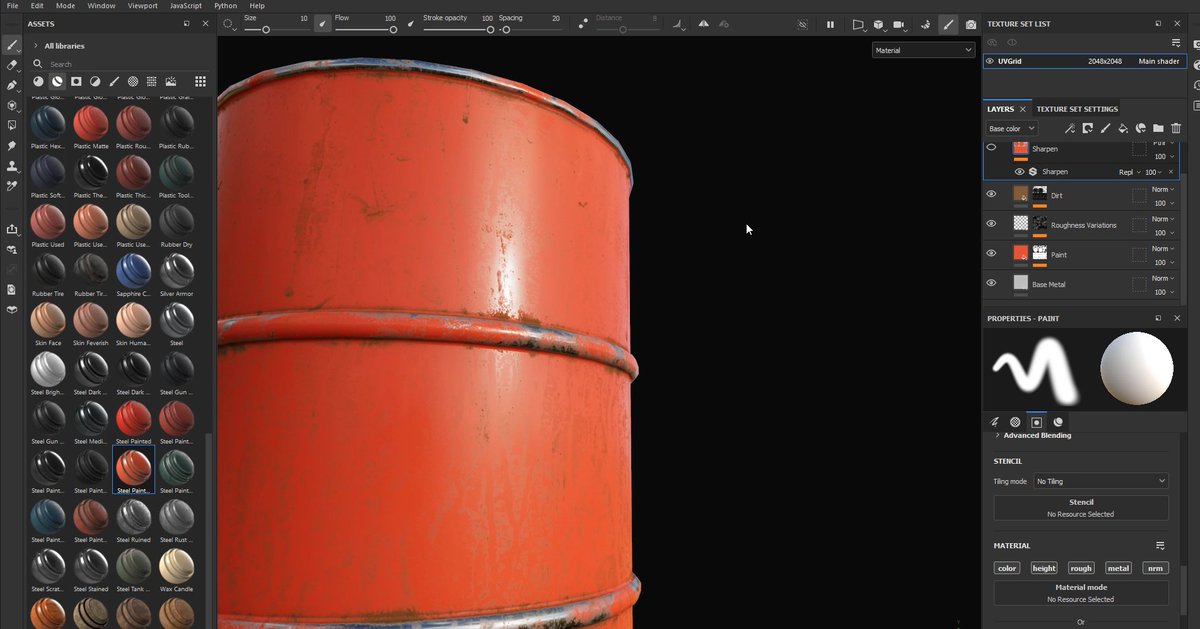Hide the Dirt layer

[991, 194]
